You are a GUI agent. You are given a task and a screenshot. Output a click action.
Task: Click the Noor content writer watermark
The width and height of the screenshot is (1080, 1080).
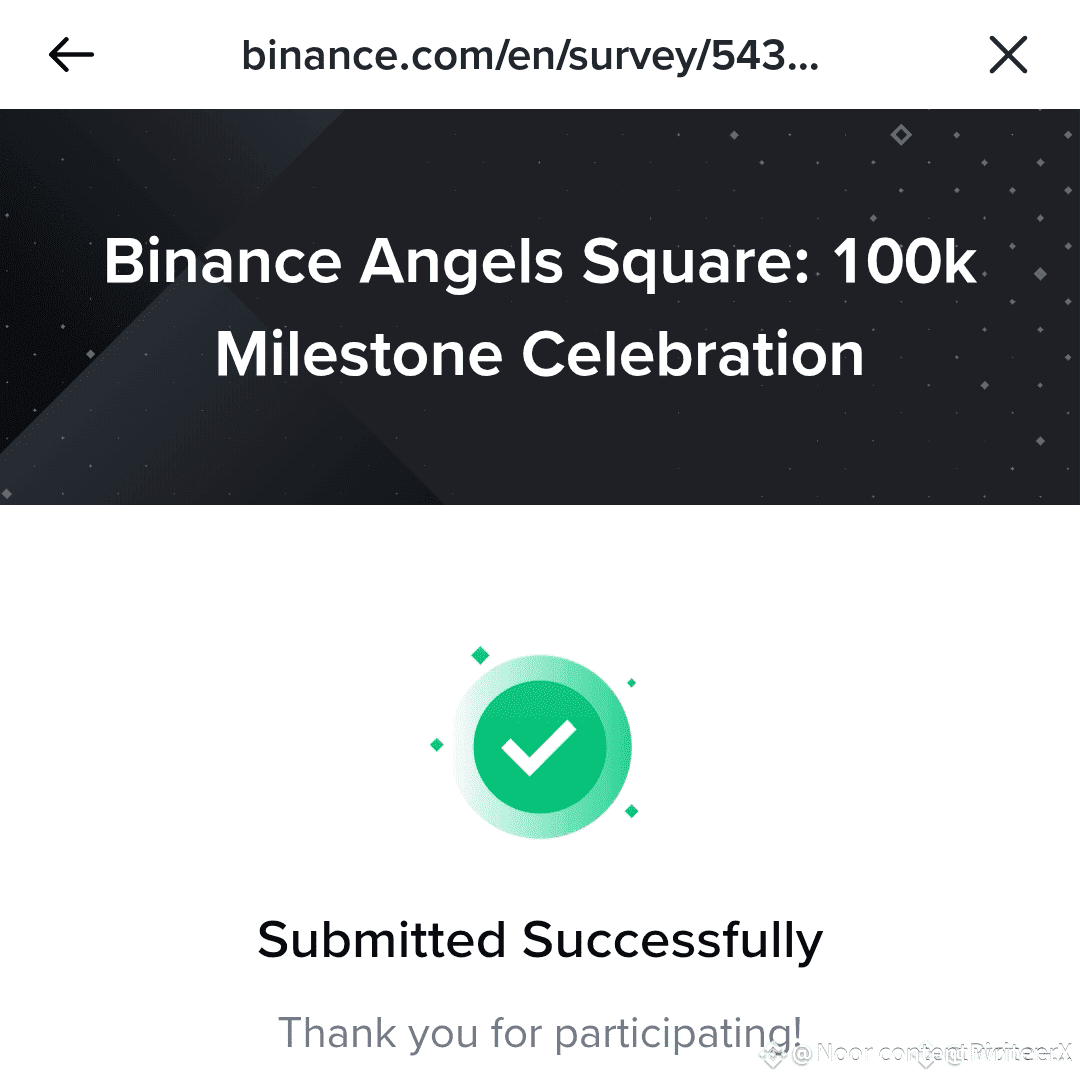coord(930,1052)
